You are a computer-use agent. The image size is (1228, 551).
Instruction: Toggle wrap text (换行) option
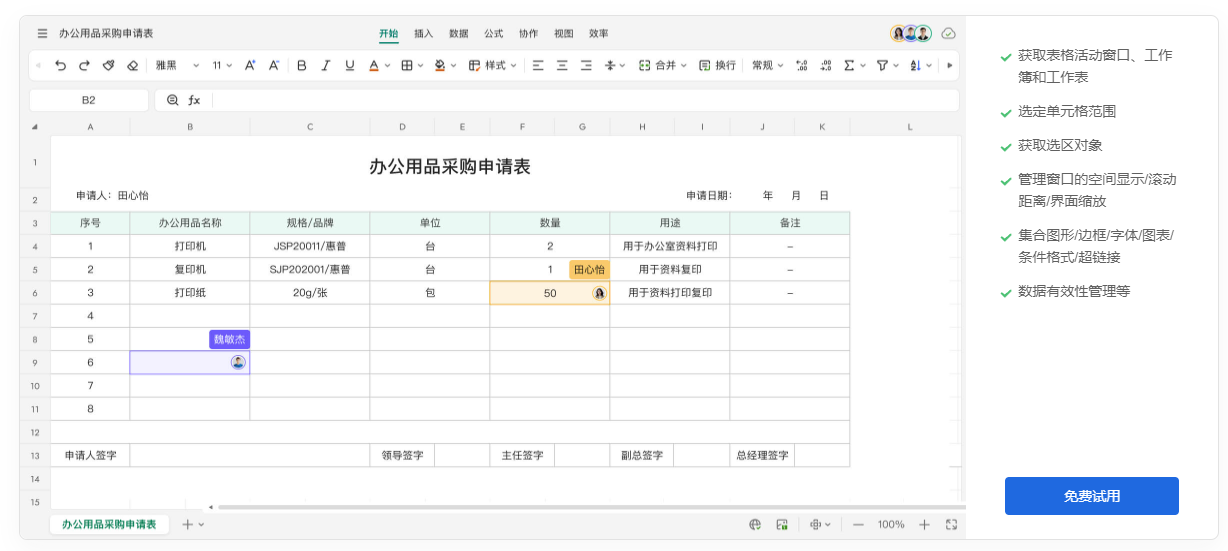717,65
